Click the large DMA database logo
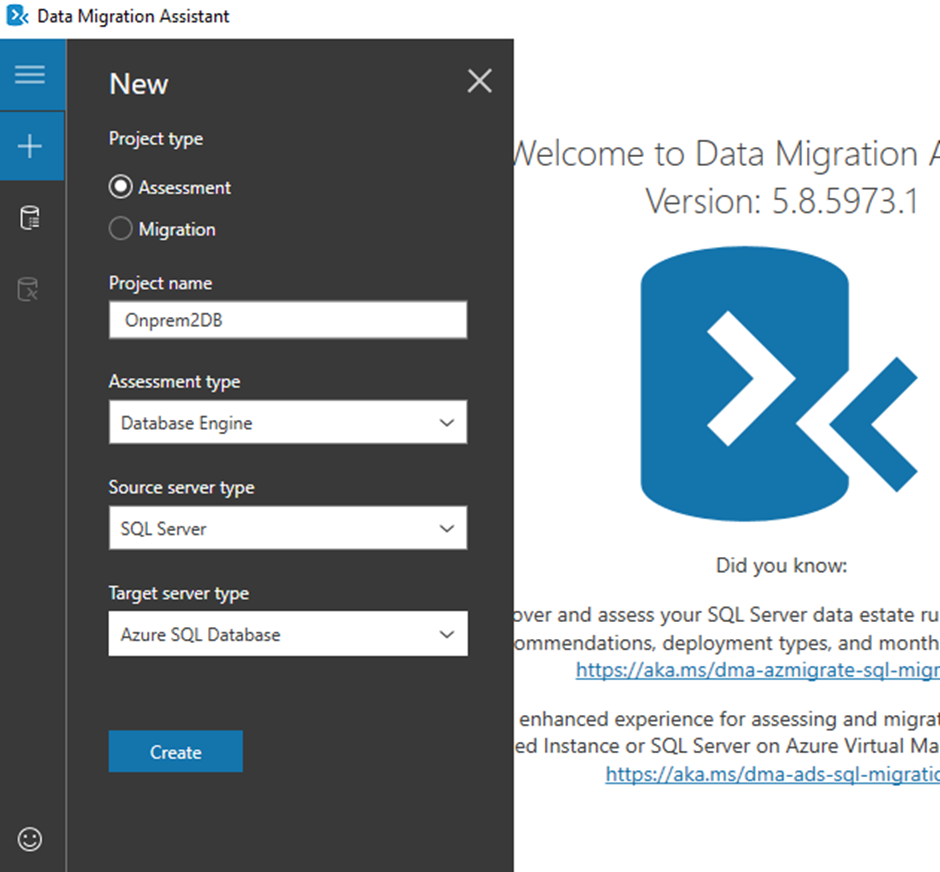 pyautogui.click(x=779, y=384)
